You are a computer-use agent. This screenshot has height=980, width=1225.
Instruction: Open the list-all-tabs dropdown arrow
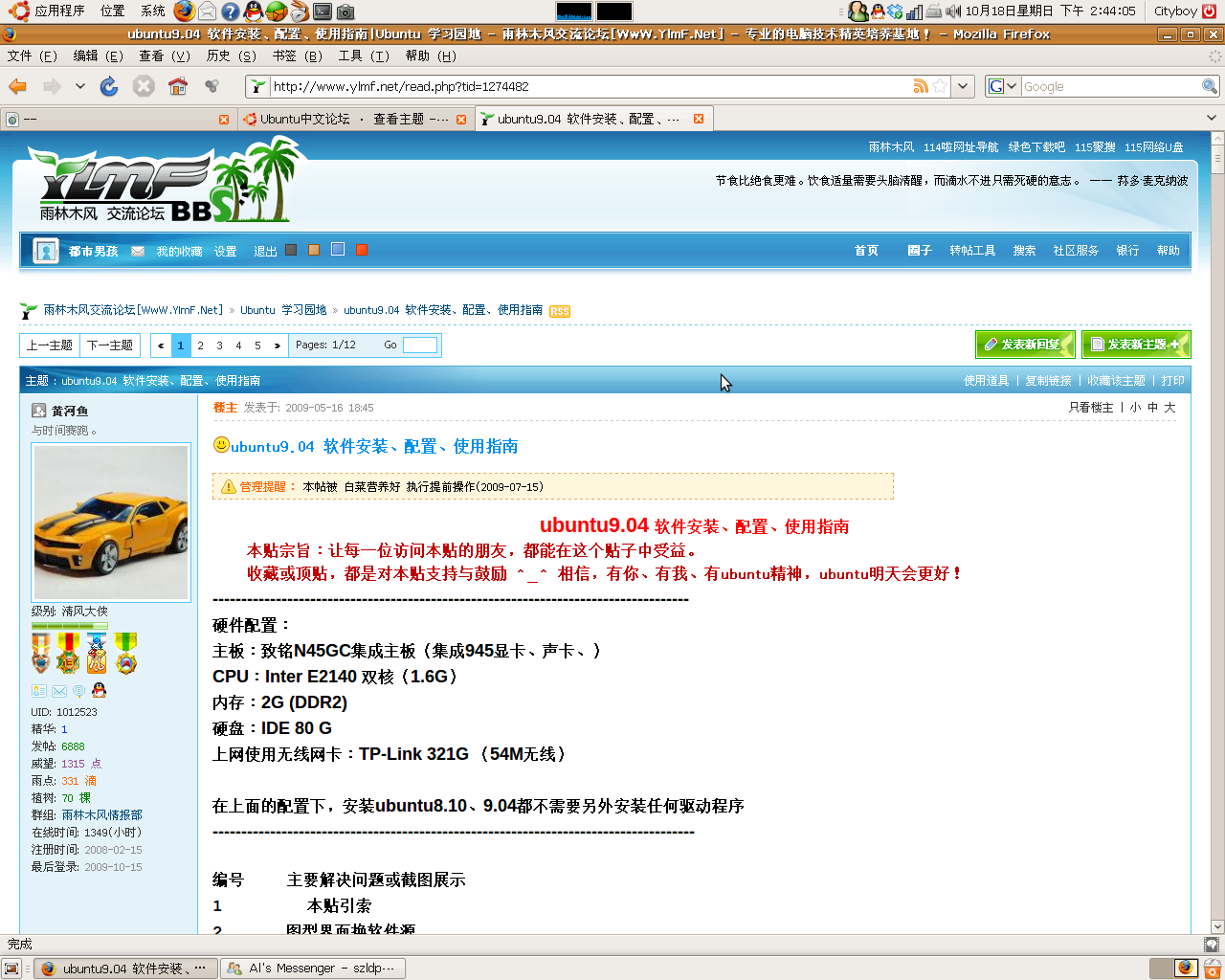tap(1212, 119)
